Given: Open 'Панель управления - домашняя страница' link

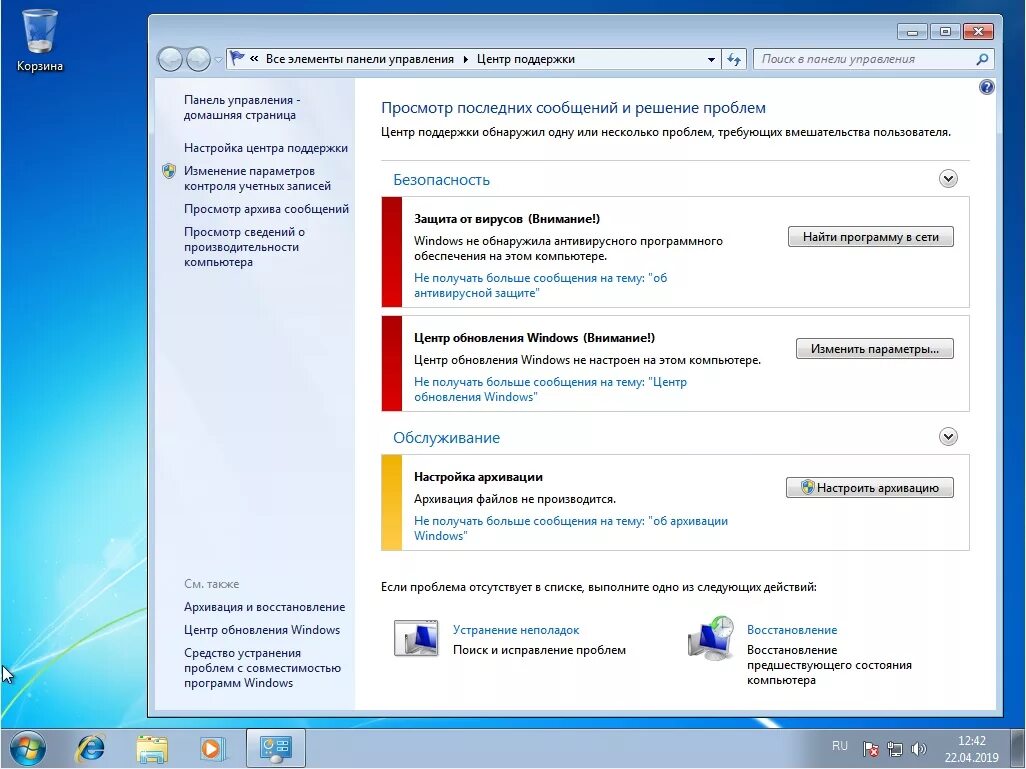Looking at the screenshot, I should pos(241,107).
